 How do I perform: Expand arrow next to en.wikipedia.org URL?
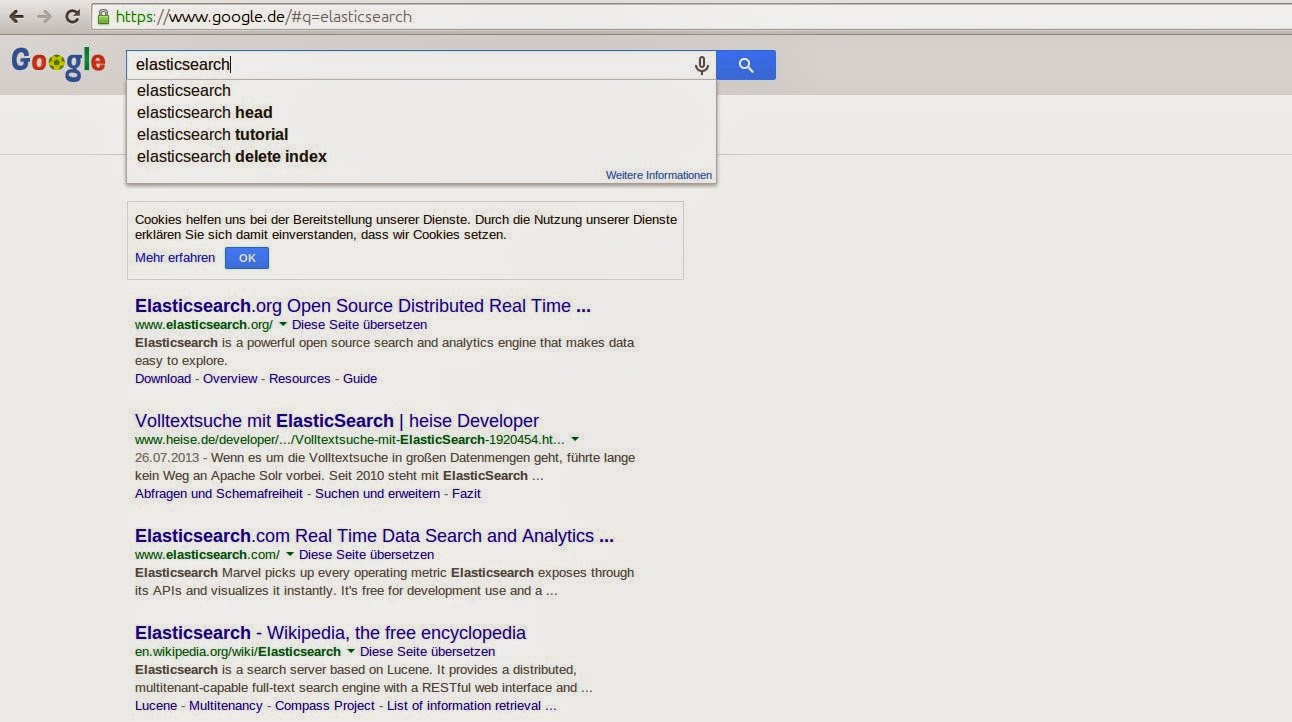tap(351, 652)
